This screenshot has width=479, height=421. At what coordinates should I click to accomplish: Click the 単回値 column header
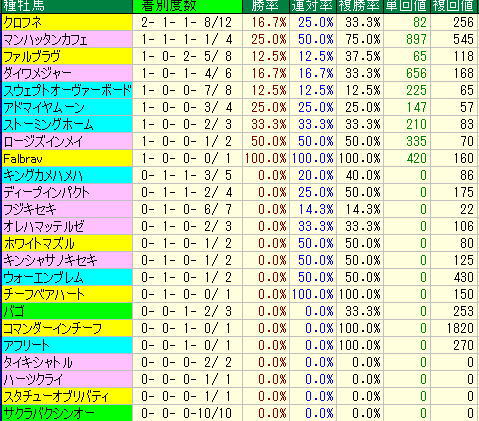coord(406,6)
